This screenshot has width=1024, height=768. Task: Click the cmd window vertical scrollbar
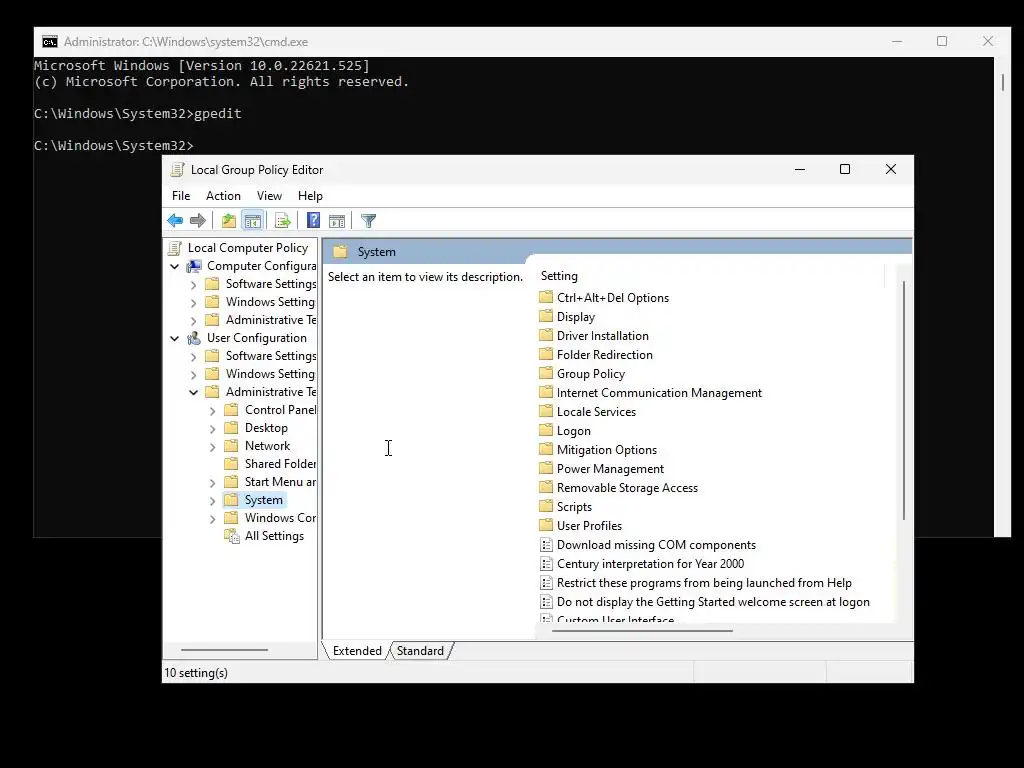click(1002, 82)
